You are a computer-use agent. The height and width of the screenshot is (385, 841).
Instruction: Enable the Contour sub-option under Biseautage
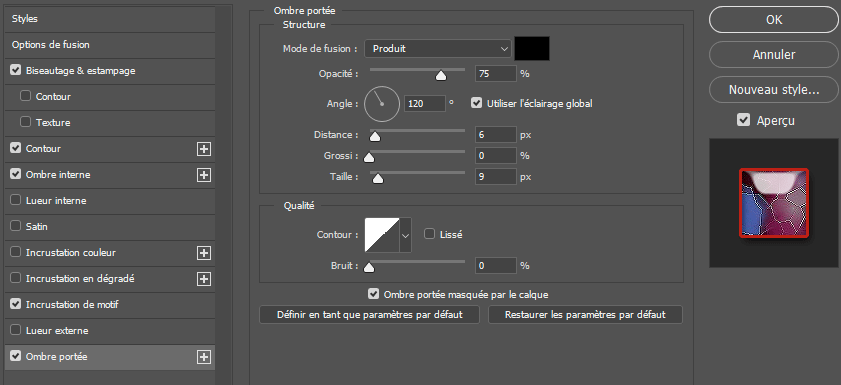pos(25,97)
